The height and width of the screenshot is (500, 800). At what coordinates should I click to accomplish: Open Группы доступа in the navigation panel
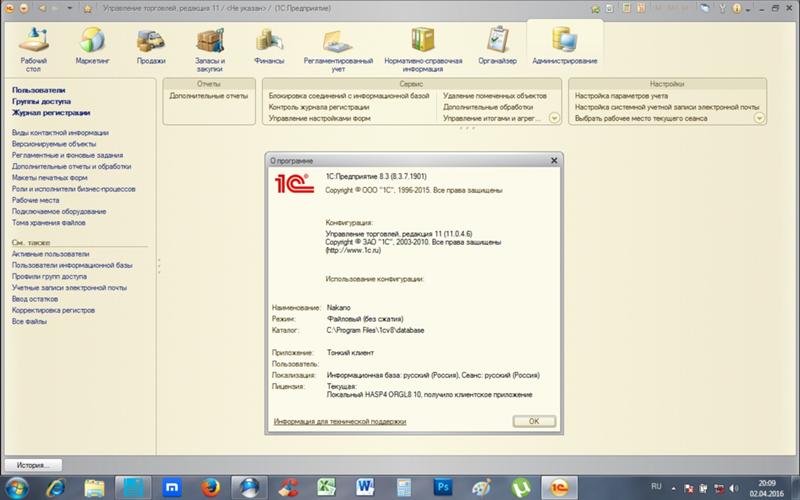[x=41, y=101]
